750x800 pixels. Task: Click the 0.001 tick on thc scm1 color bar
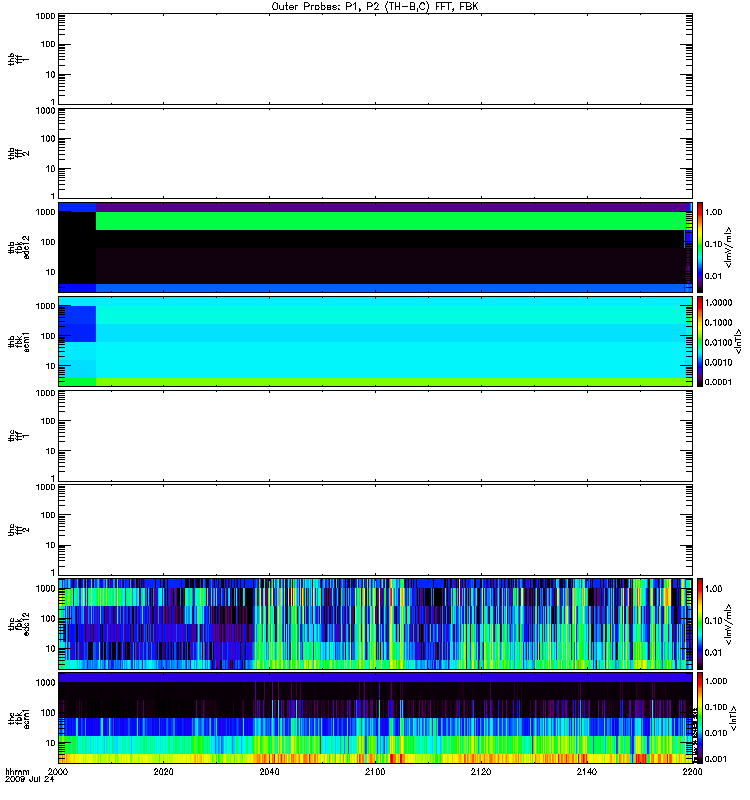716,759
